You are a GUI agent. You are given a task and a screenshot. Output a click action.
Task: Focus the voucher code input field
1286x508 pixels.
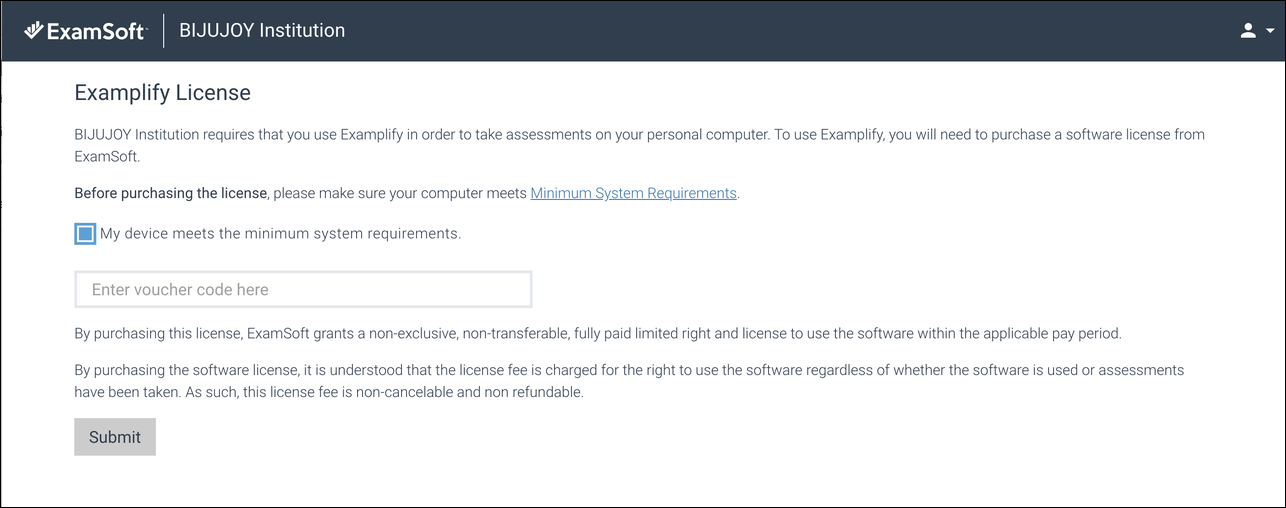coord(303,289)
